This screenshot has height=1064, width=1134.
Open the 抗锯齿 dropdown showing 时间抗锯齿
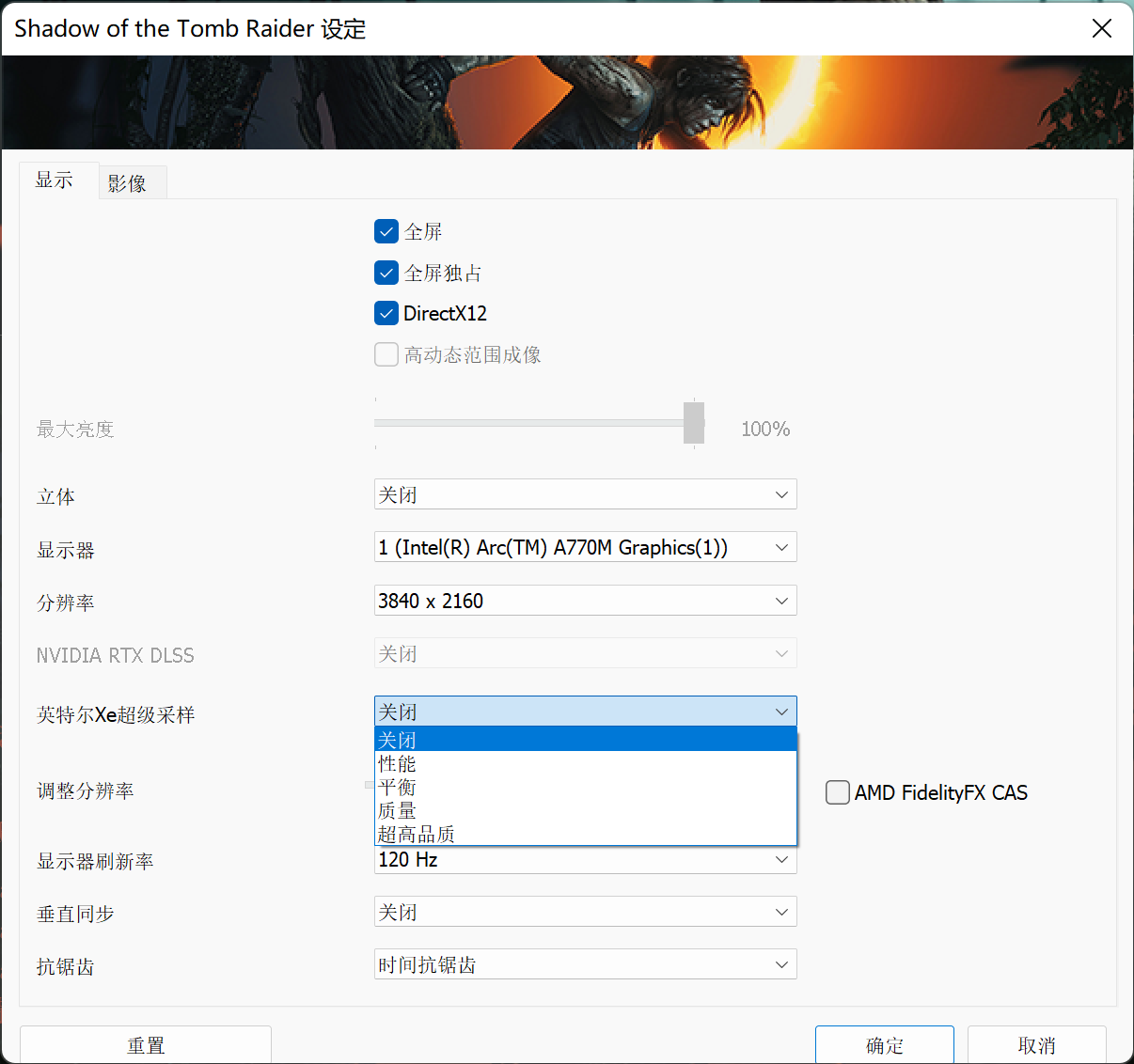(x=585, y=964)
